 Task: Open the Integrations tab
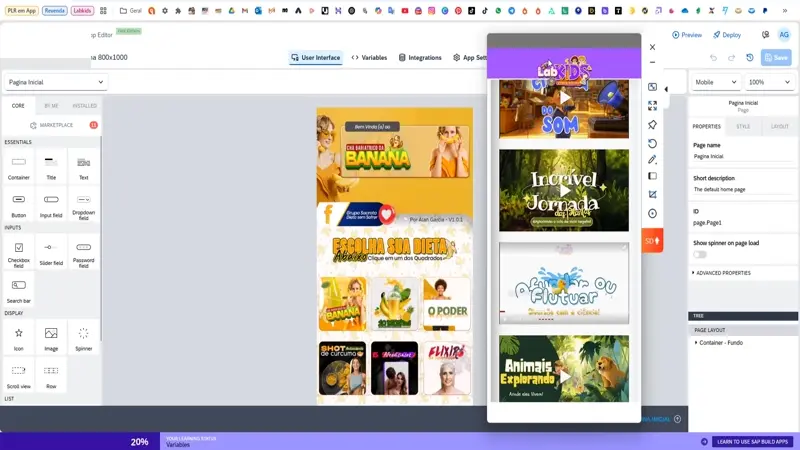click(420, 58)
